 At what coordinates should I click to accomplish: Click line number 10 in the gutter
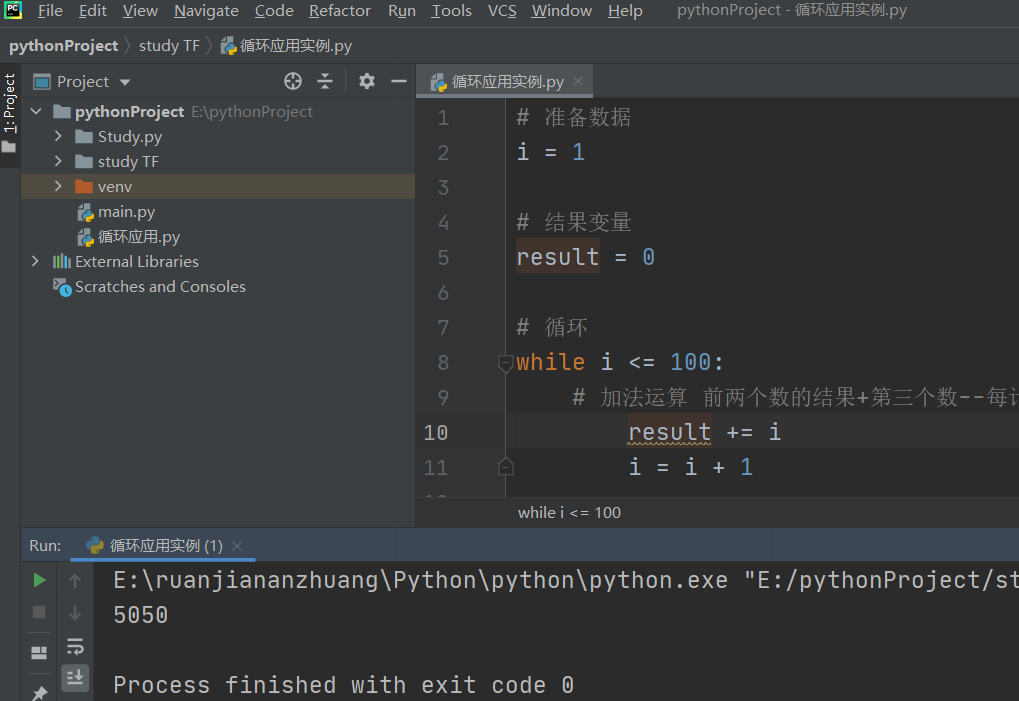click(435, 433)
